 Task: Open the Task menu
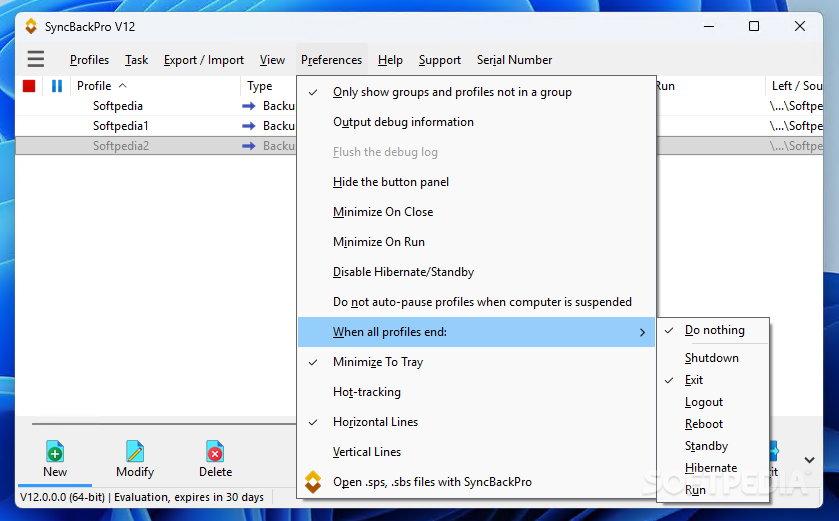click(136, 60)
